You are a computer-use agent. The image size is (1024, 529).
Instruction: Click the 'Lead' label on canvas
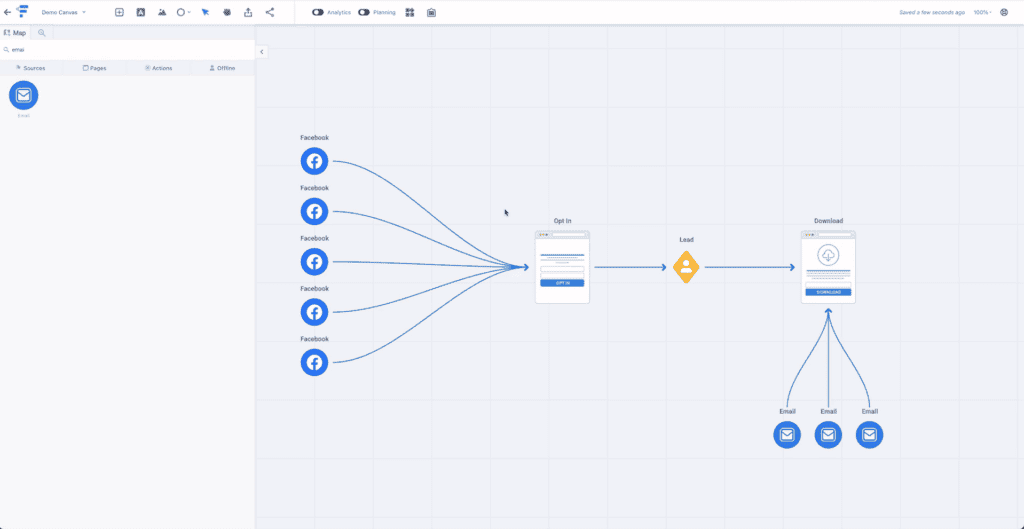[686, 240]
